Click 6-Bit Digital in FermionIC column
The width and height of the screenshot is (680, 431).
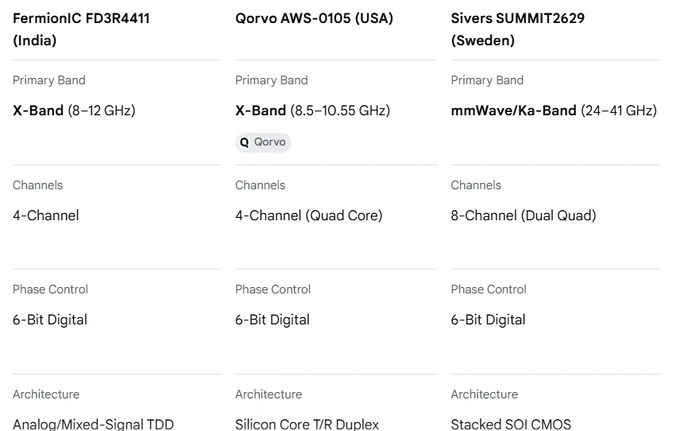50,320
